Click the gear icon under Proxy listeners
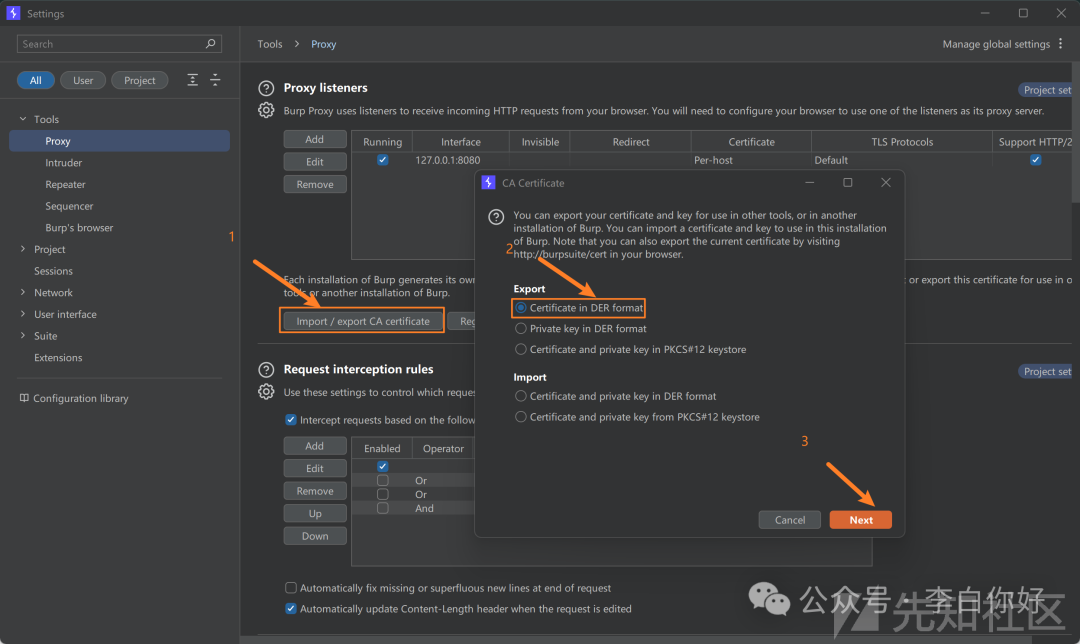This screenshot has width=1080, height=644. [x=266, y=110]
